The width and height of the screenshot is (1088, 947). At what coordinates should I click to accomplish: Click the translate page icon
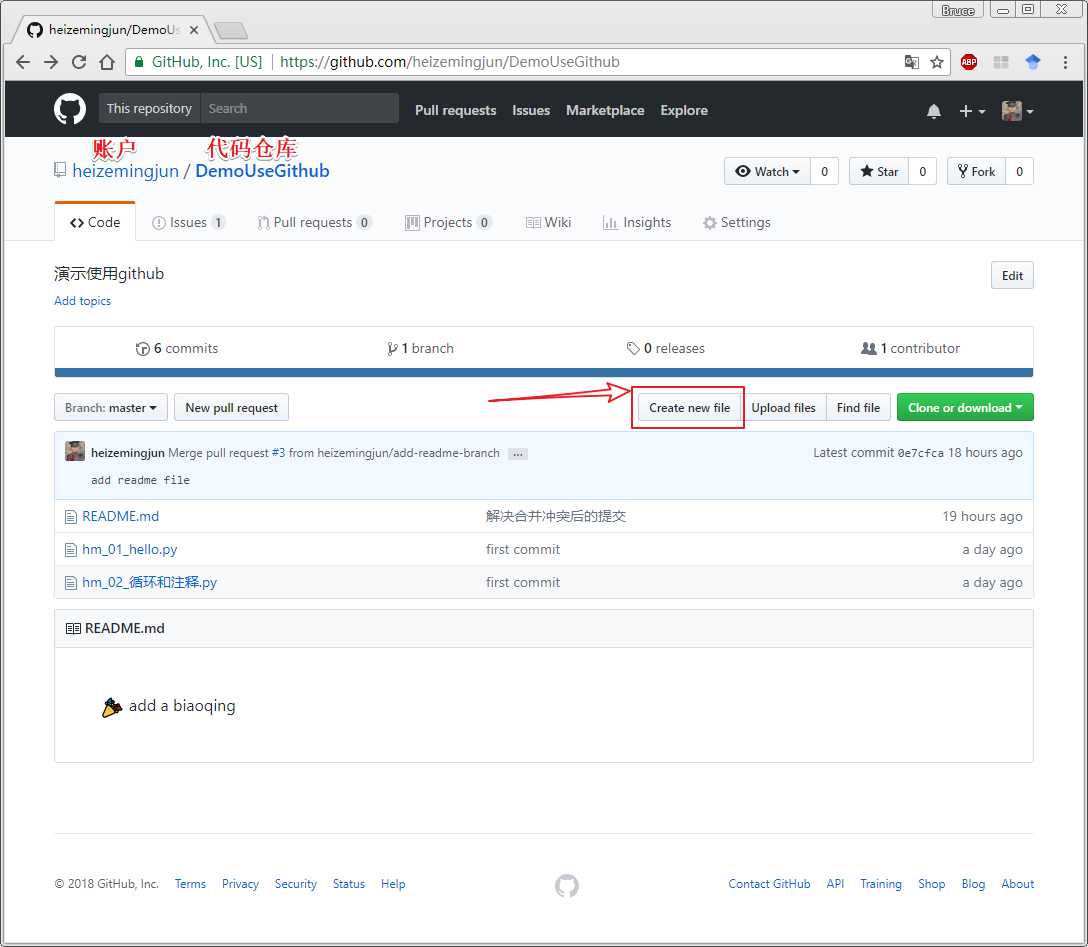[912, 62]
